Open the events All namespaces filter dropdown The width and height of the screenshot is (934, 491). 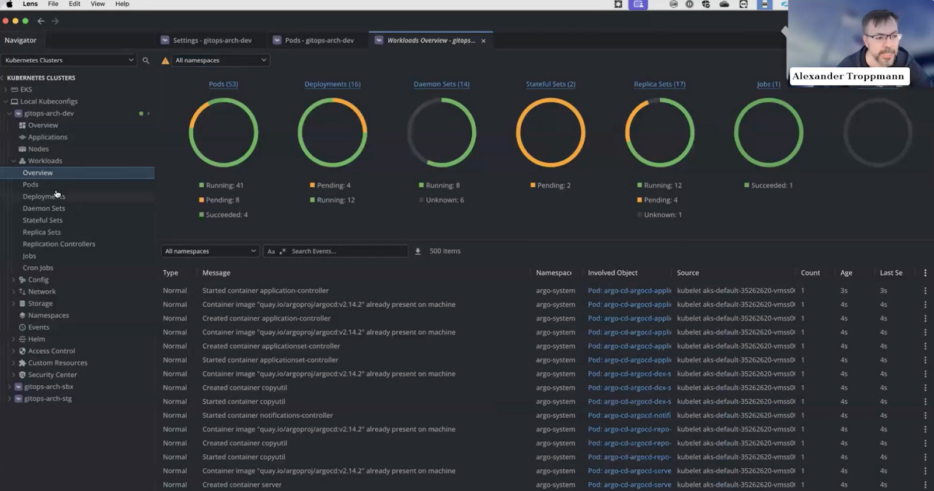click(x=210, y=251)
